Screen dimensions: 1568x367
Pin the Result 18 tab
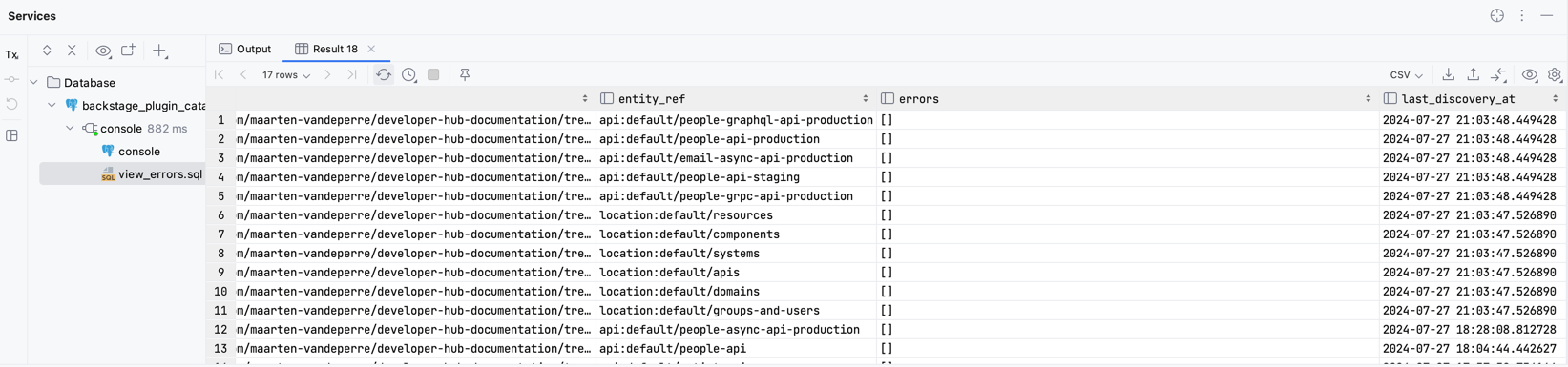[x=465, y=74]
